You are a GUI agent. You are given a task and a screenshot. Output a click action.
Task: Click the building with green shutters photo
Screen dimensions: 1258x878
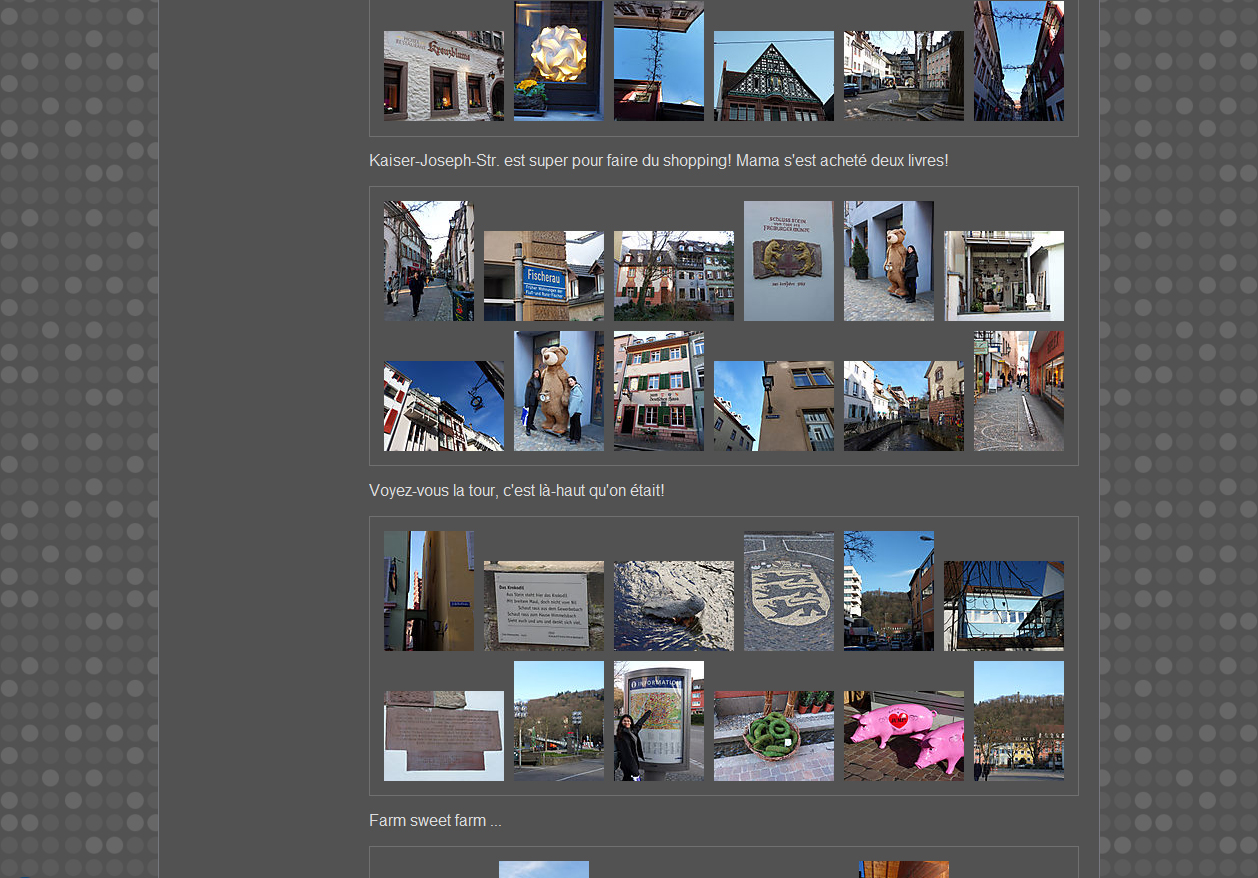658,391
